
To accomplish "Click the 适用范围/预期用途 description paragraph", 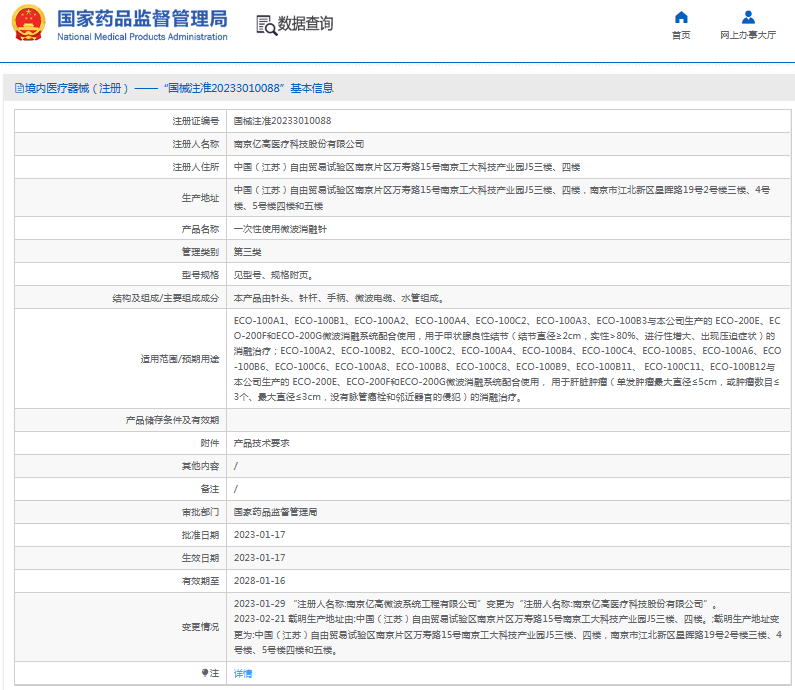I will [507, 359].
